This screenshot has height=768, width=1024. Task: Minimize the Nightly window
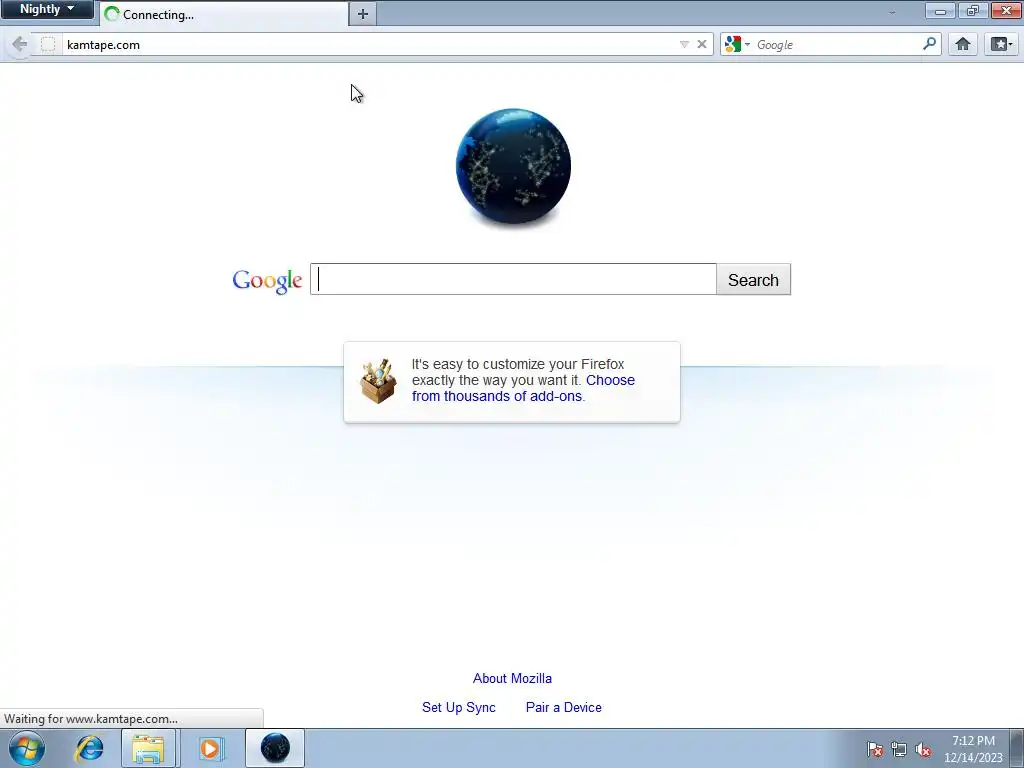click(x=940, y=11)
